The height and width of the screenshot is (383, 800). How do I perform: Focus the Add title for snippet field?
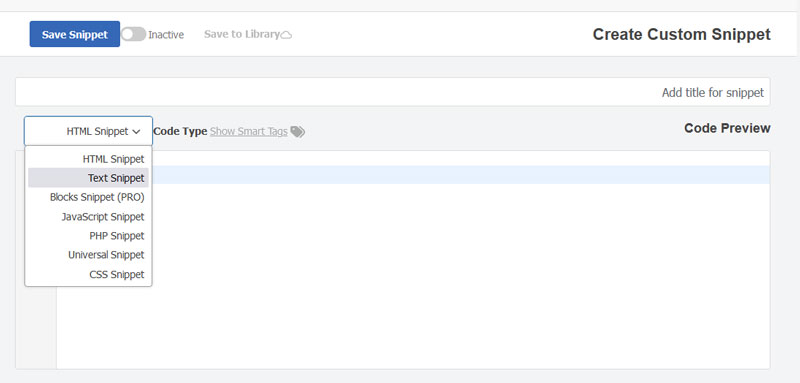coord(392,92)
